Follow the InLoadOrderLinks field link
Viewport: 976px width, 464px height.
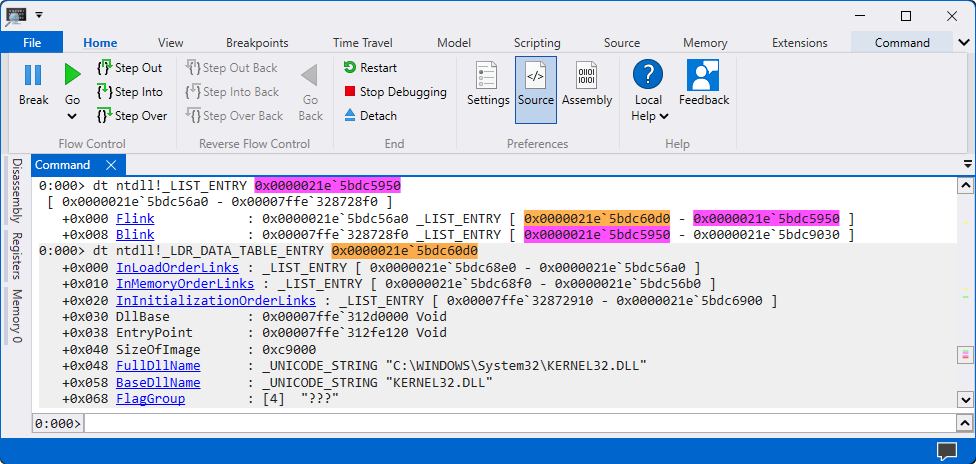pyautogui.click(x=177, y=268)
